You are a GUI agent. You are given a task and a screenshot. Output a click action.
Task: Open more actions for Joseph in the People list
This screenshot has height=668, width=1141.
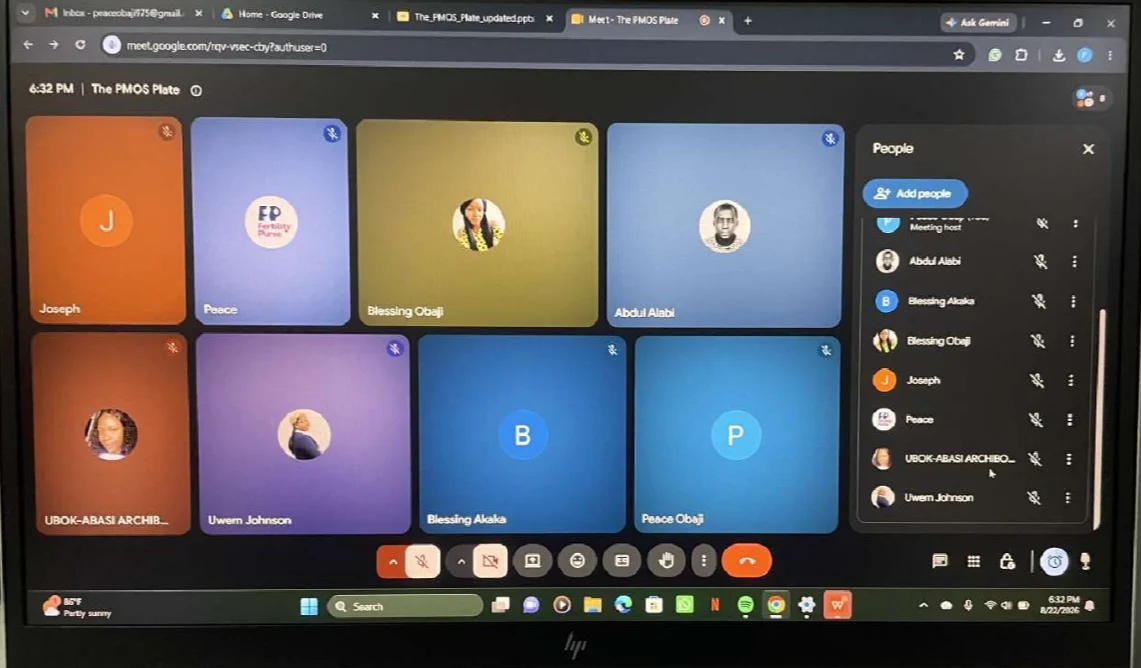coord(1070,380)
